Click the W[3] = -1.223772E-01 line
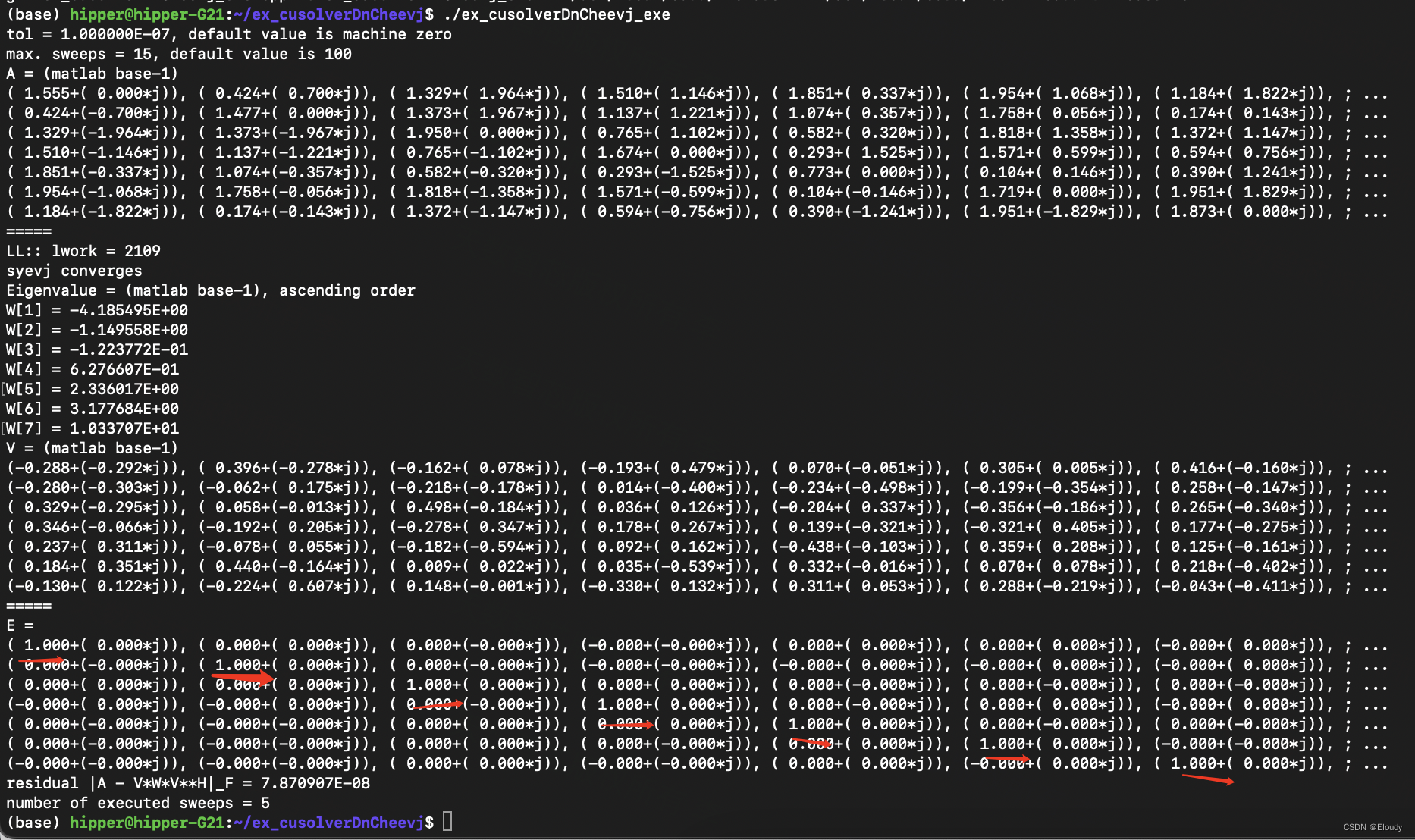This screenshot has width=1415, height=840. [97, 349]
